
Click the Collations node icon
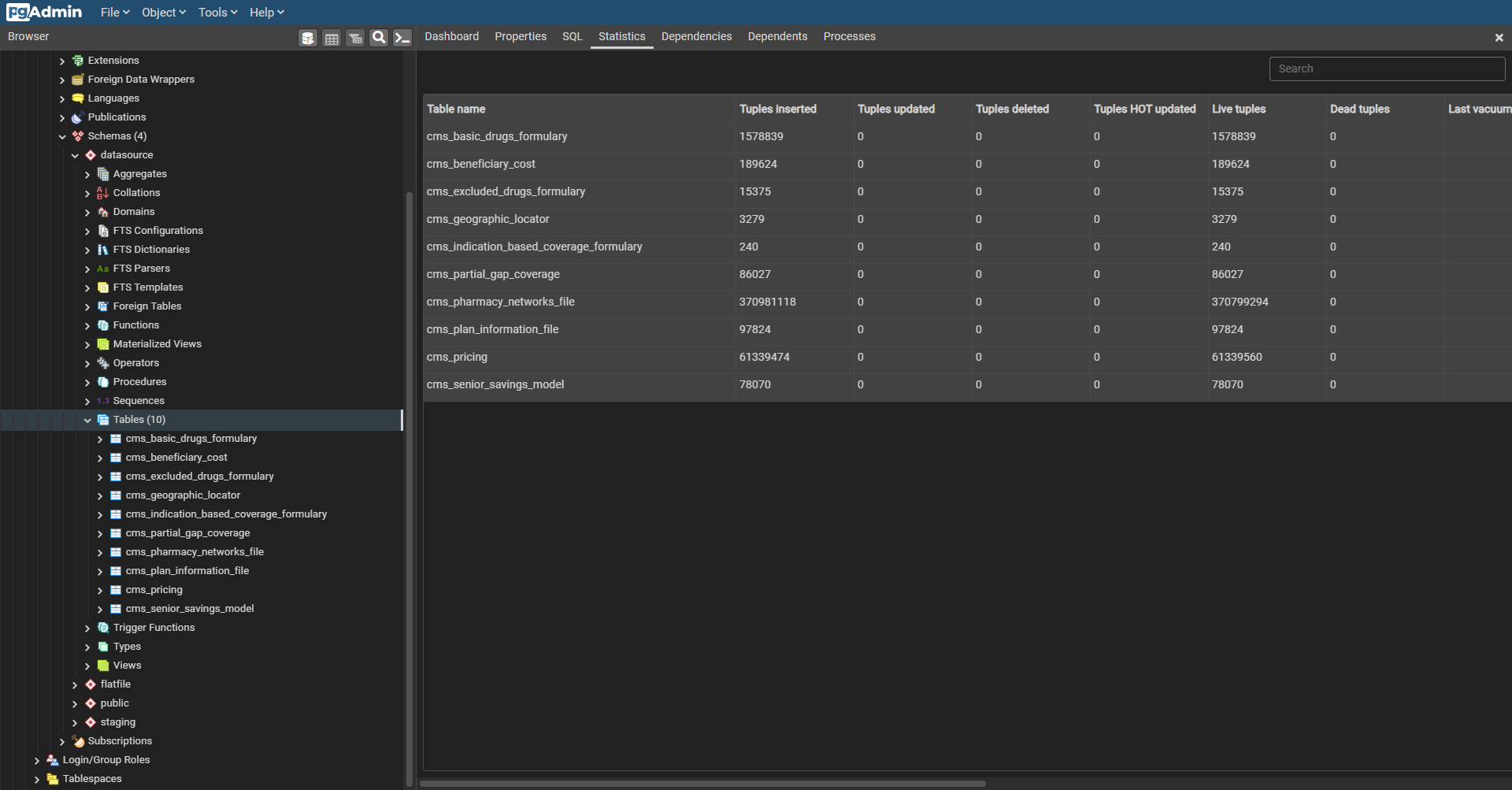103,193
